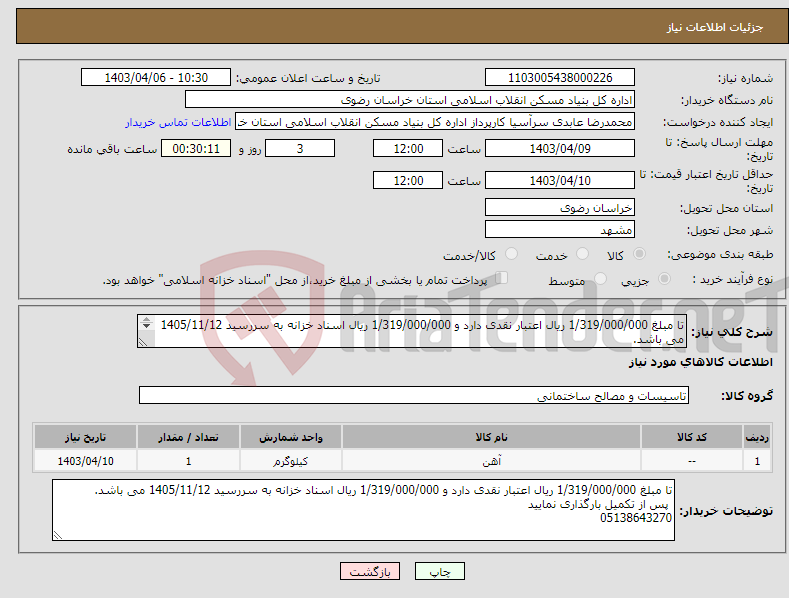Click the شرح کلی نیاز text area

pos(412,331)
